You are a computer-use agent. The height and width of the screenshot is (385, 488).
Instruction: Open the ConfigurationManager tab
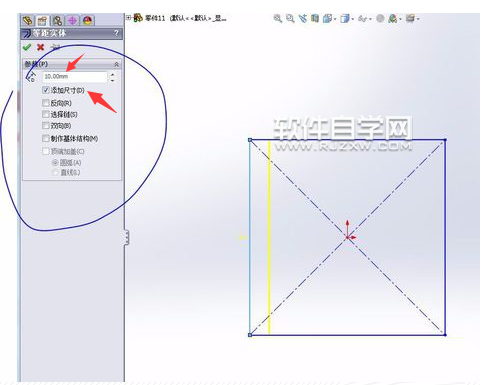click(x=57, y=21)
